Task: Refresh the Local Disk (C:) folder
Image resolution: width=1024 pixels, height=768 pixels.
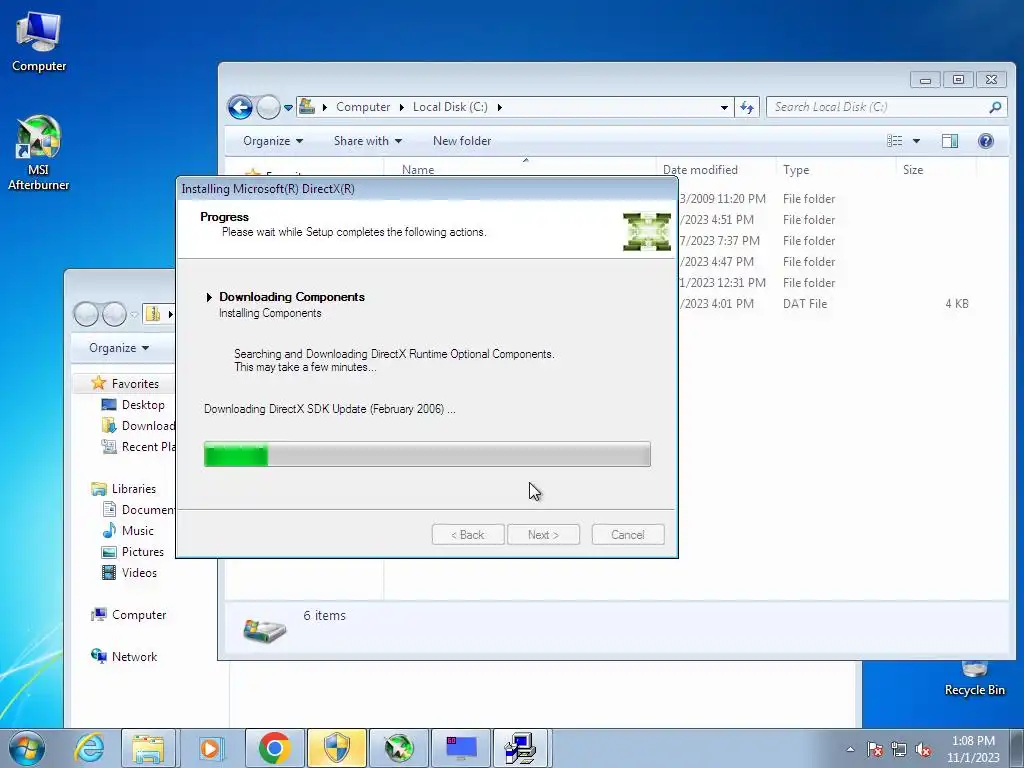Action: (746, 108)
